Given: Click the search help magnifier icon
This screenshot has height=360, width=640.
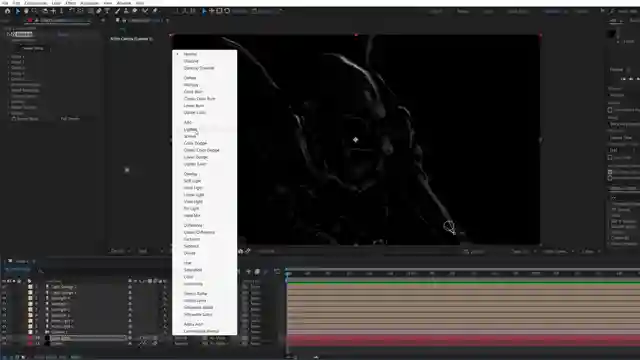Looking at the screenshot, I should pyautogui.click(x=612, y=11).
